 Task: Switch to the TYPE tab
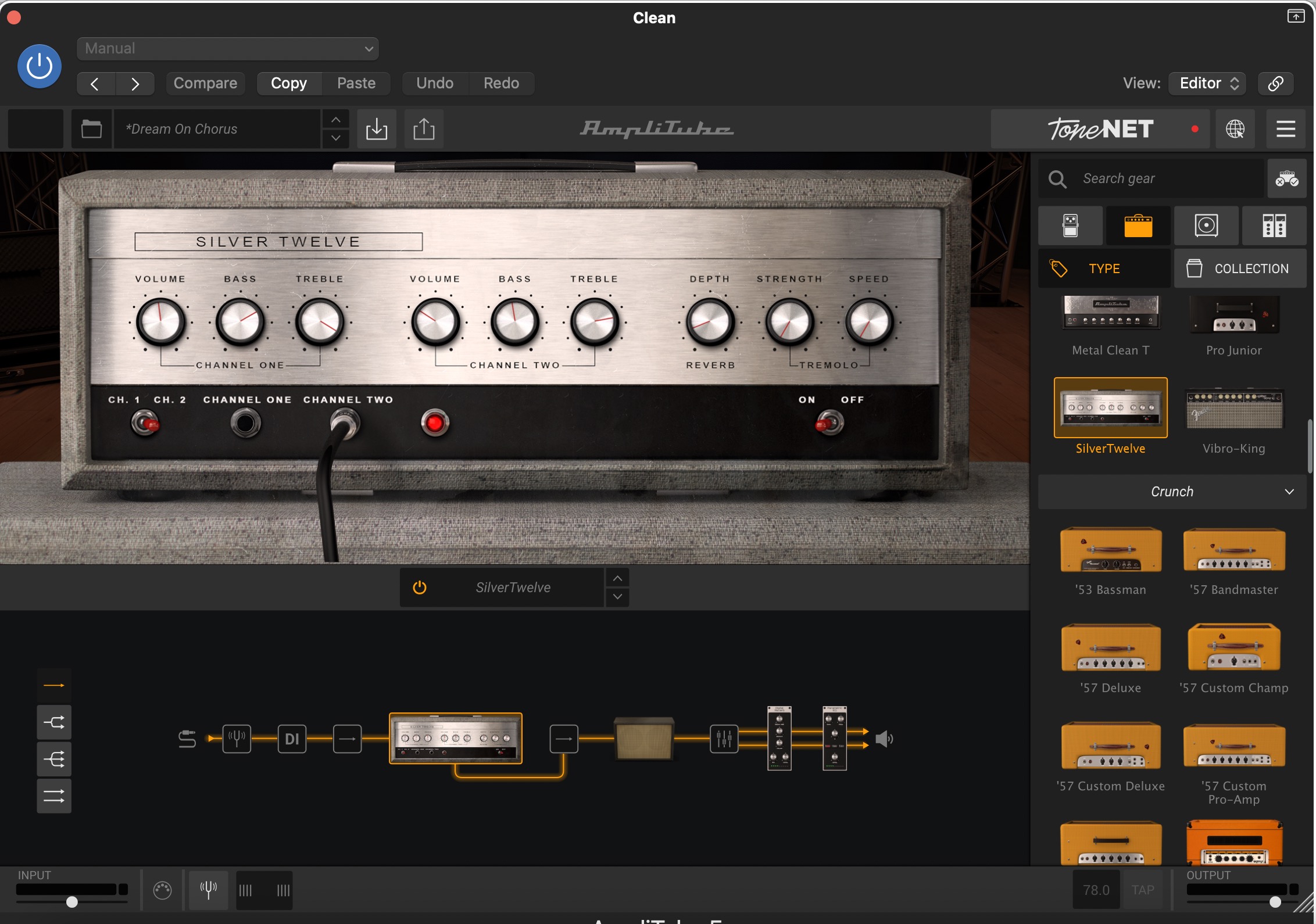pyautogui.click(x=1104, y=268)
